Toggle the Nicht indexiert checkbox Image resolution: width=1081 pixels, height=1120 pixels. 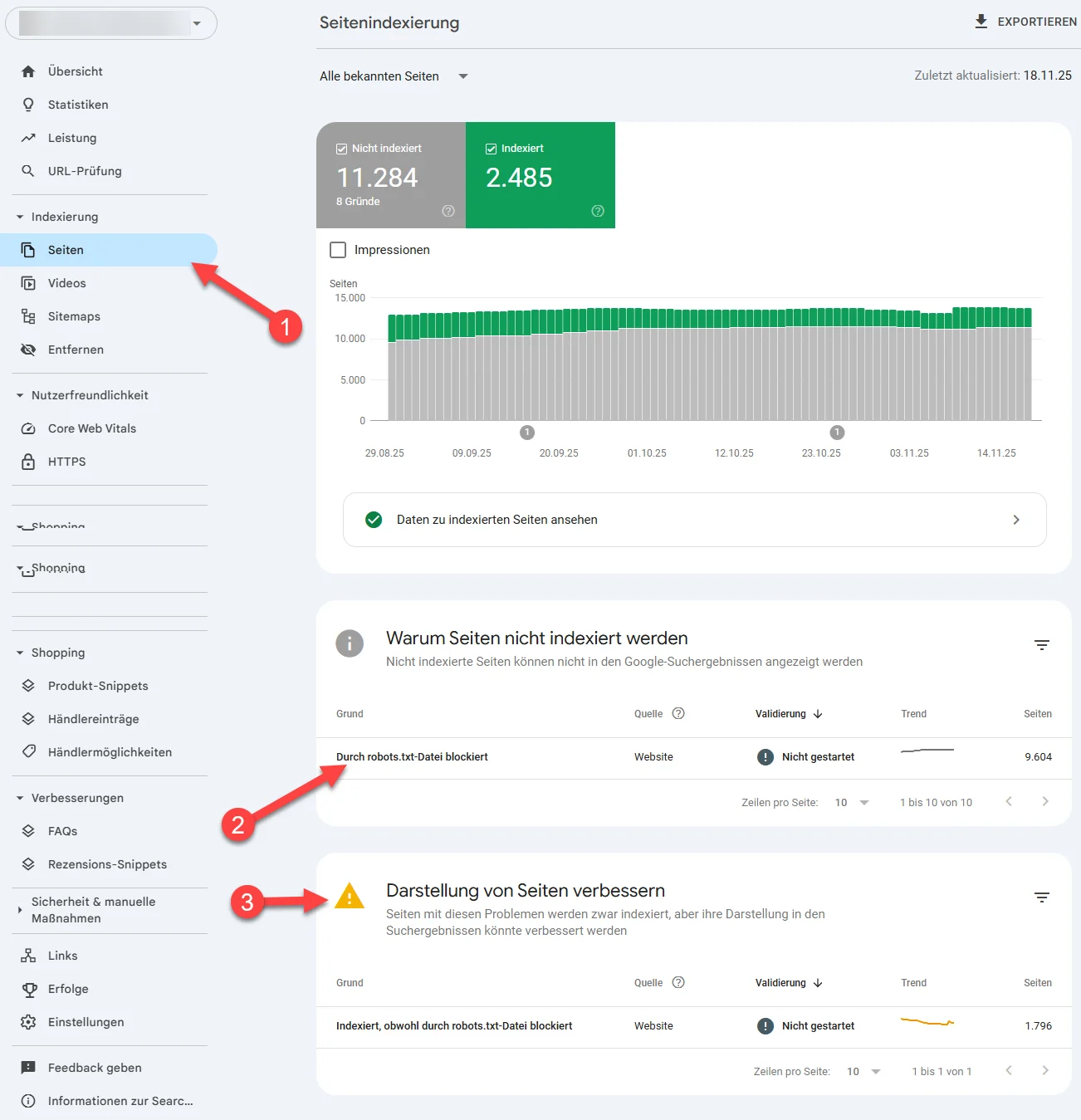341,148
